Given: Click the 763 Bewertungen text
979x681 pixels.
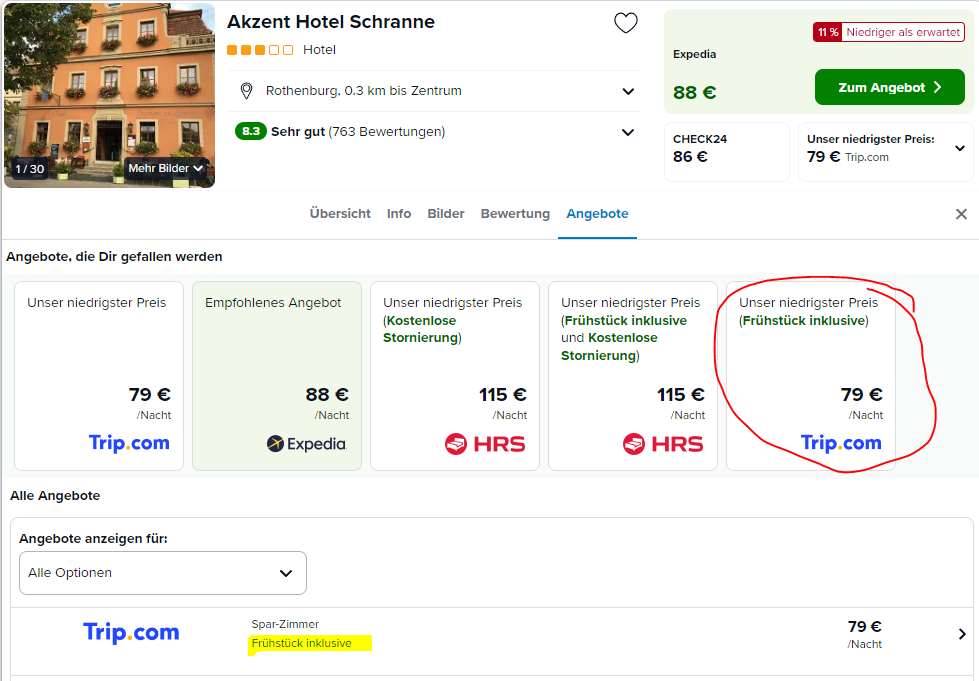Looking at the screenshot, I should (x=386, y=132).
